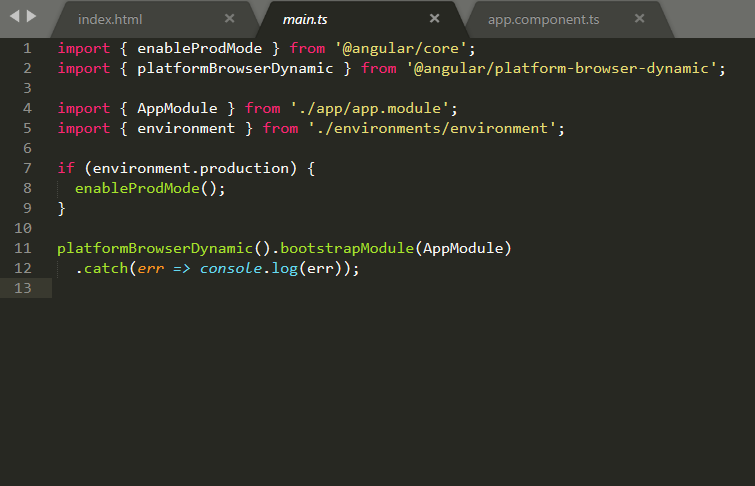
Task: Click './environments/environment' string
Action: coord(432,128)
